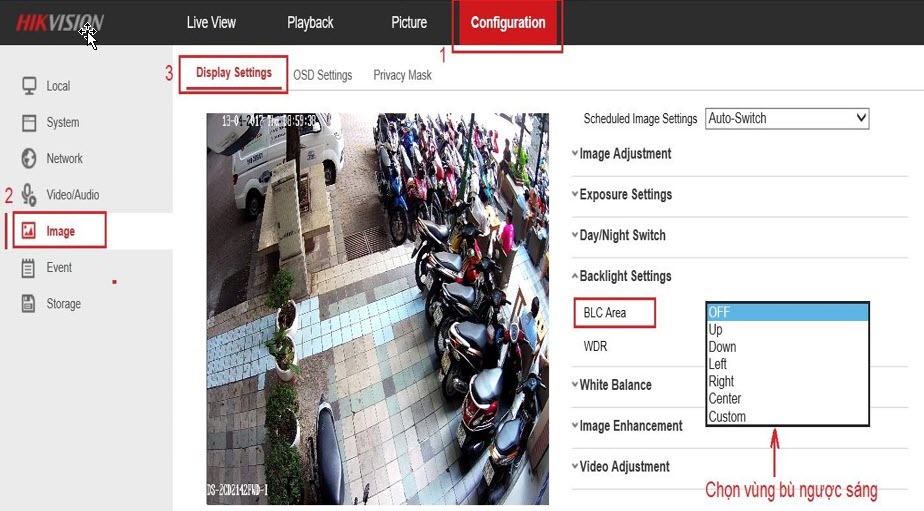Switch to the Playback tab
Image resolution: width=924 pixels, height=511 pixels.
tap(310, 23)
